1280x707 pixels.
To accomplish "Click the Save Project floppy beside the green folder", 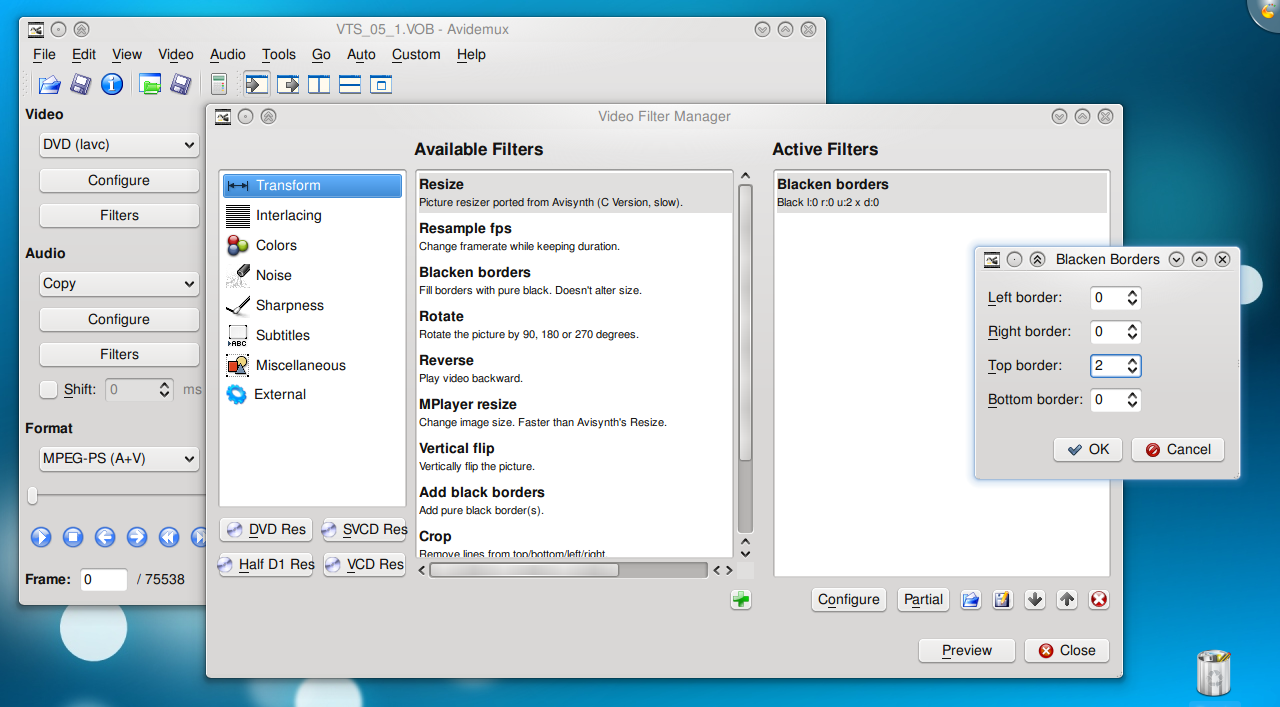I will click(181, 84).
